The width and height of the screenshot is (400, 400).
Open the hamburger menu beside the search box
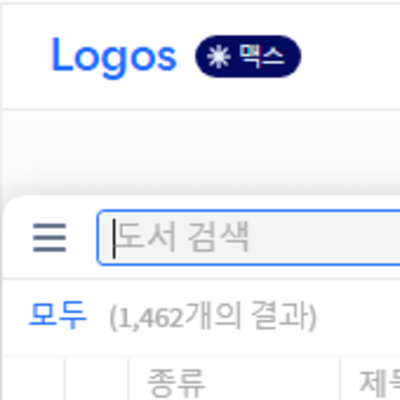pos(49,238)
